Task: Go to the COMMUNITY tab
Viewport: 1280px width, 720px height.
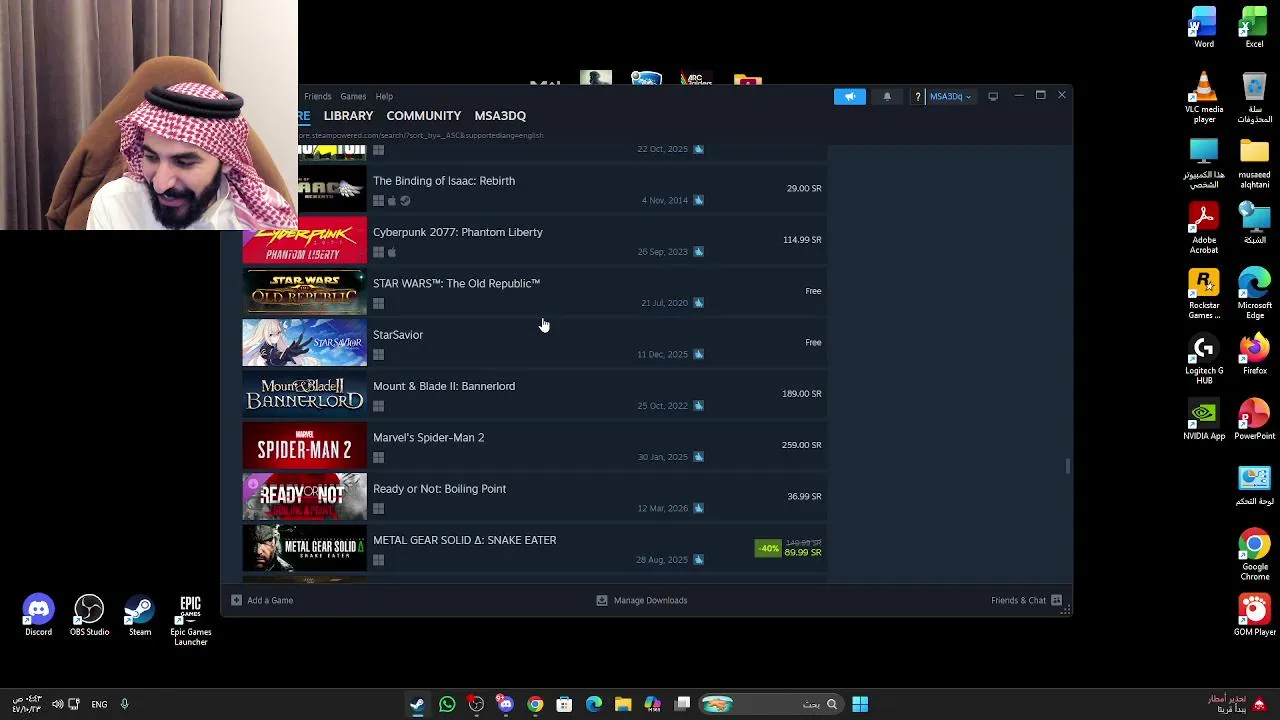Action: (x=424, y=116)
